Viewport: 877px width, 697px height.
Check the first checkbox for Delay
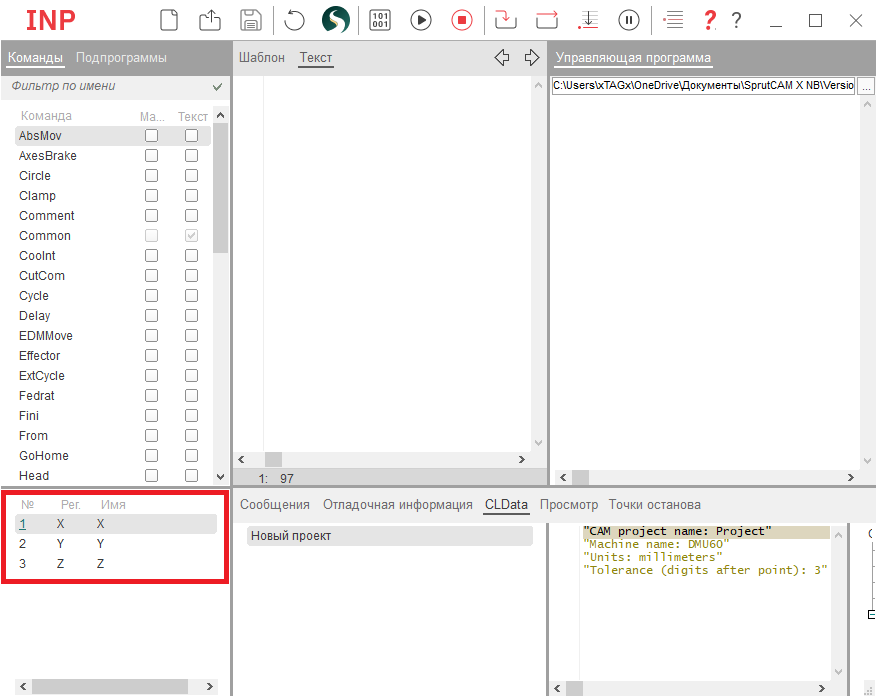(x=151, y=316)
